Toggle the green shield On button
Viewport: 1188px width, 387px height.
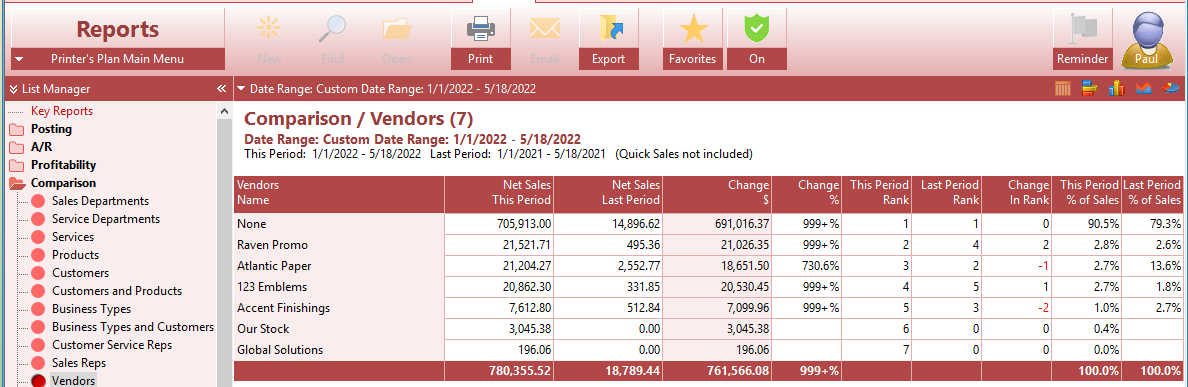[x=756, y=39]
